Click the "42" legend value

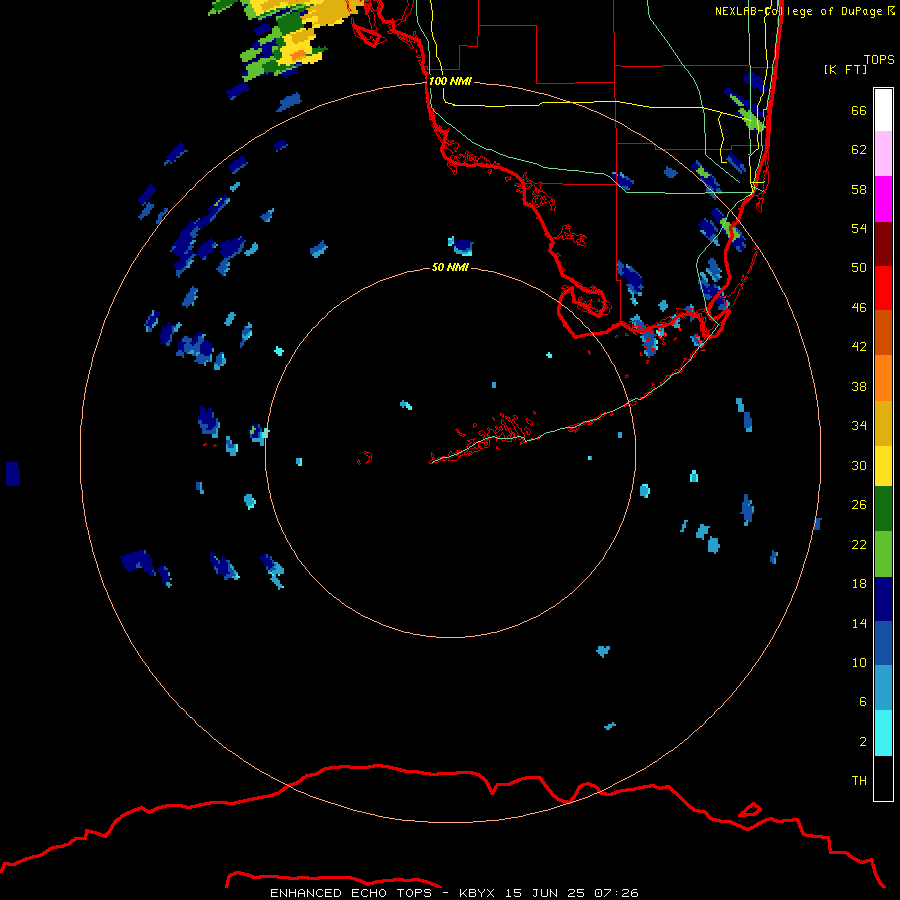coord(859,347)
